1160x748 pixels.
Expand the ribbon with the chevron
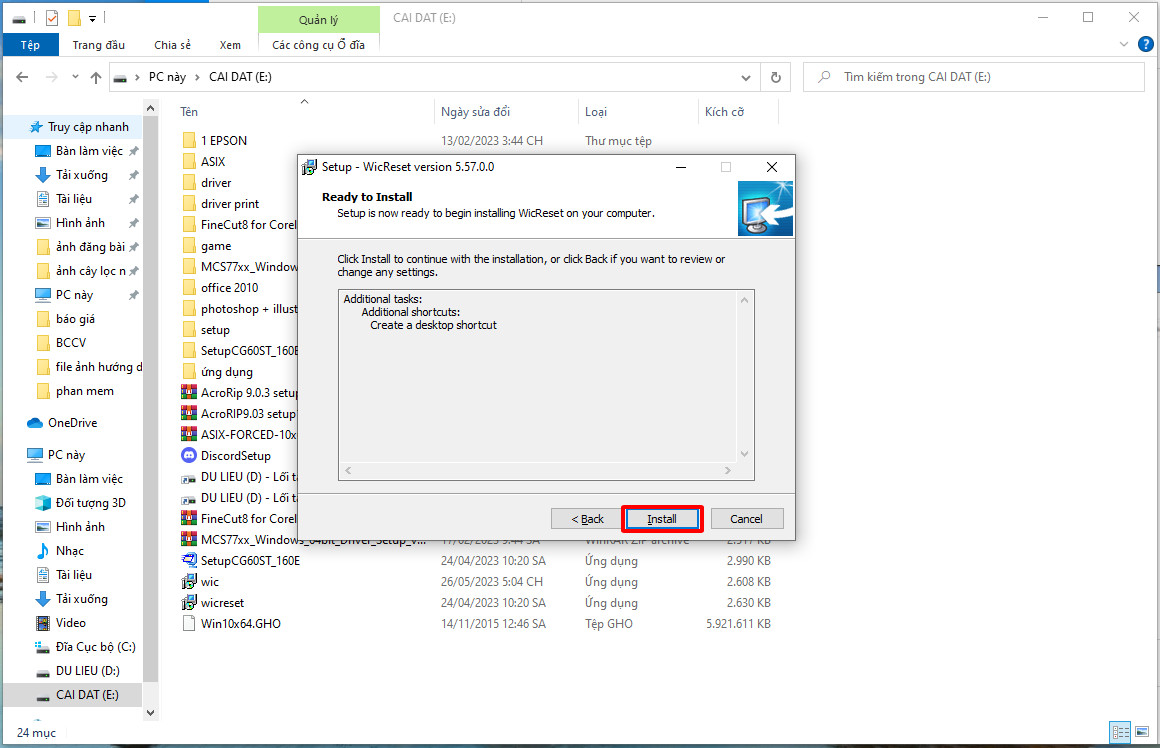[1124, 44]
